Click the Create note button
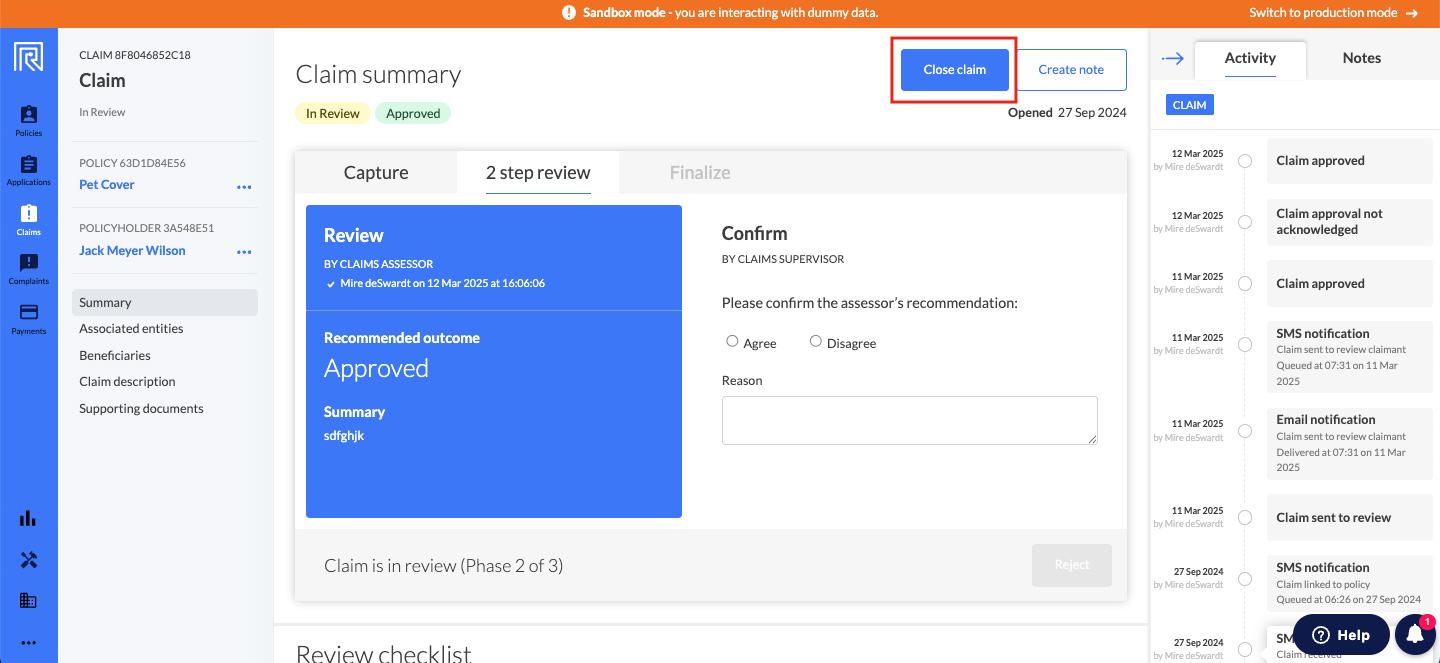 coord(1071,70)
